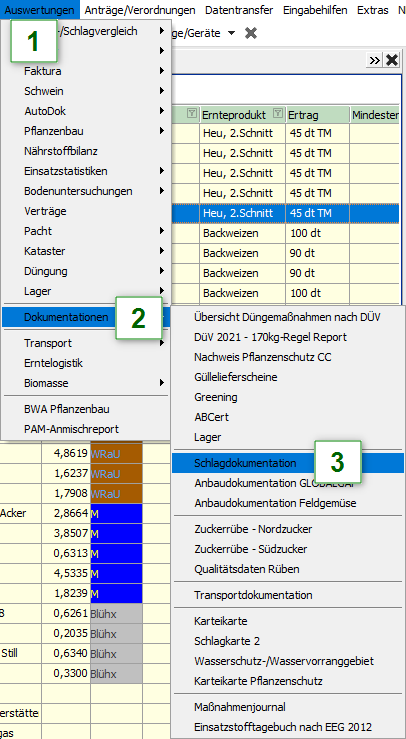Image resolution: width=406 pixels, height=739 pixels.
Task: Close the Geräte tab with X icon
Action: [251, 33]
